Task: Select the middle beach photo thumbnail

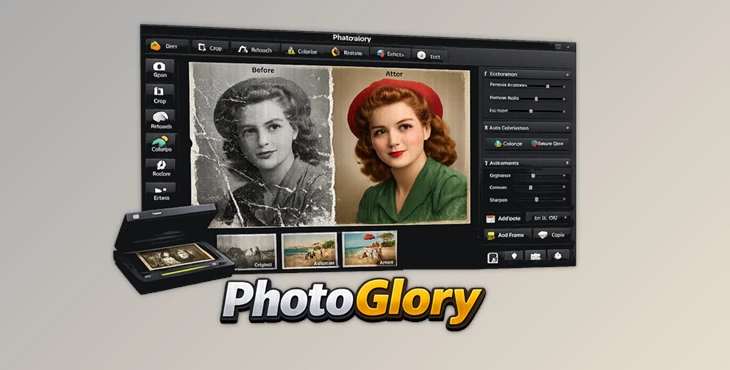Action: (x=310, y=250)
